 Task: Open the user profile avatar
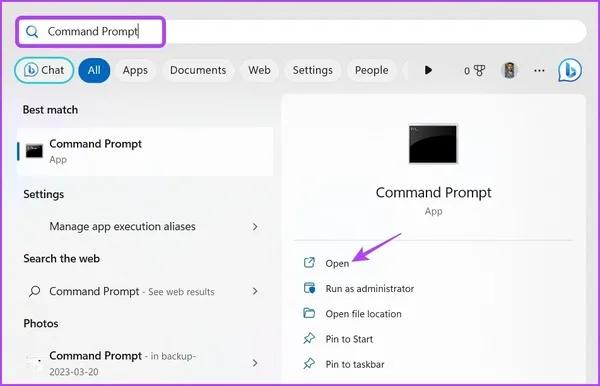pyautogui.click(x=509, y=70)
